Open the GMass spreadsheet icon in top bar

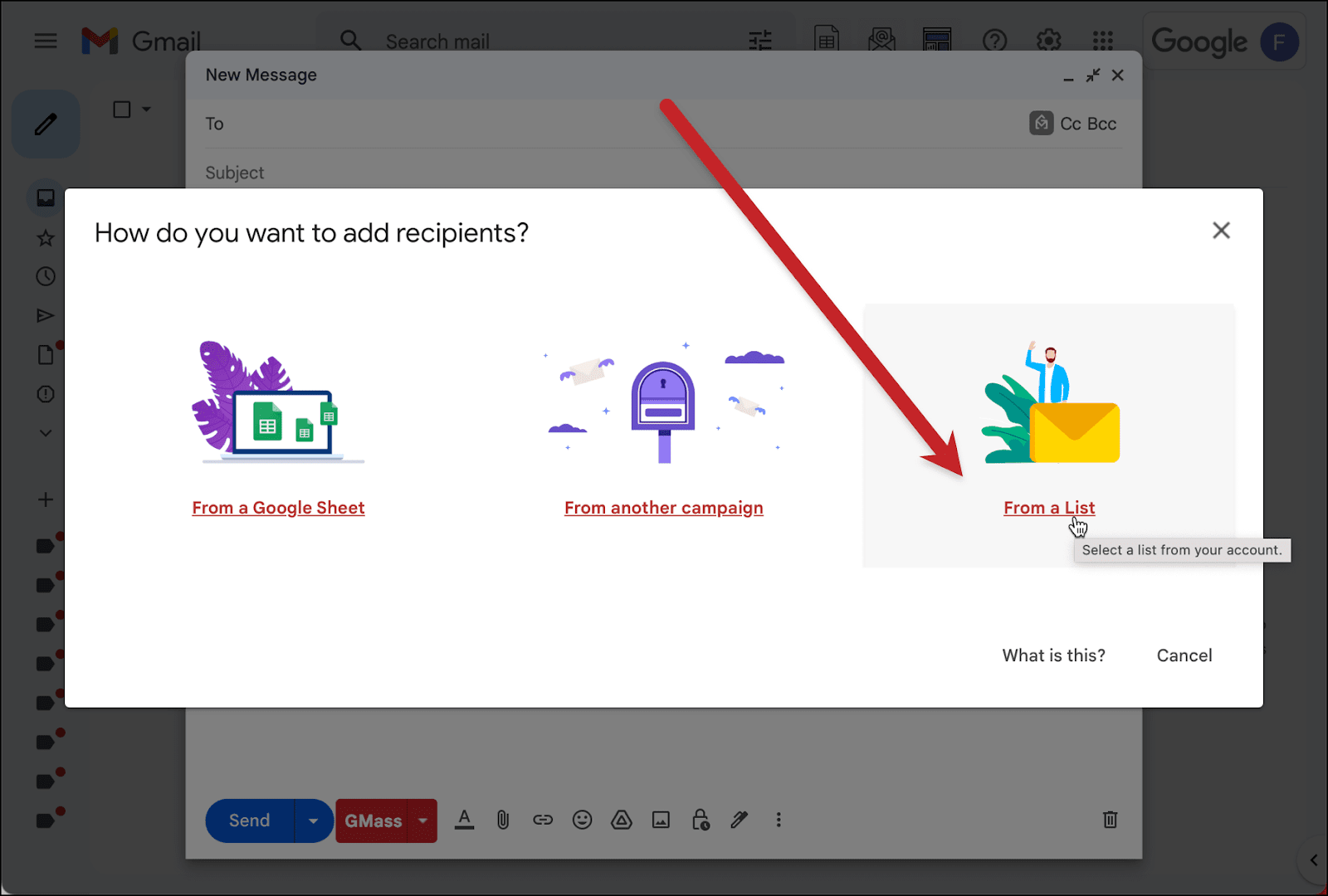[827, 40]
